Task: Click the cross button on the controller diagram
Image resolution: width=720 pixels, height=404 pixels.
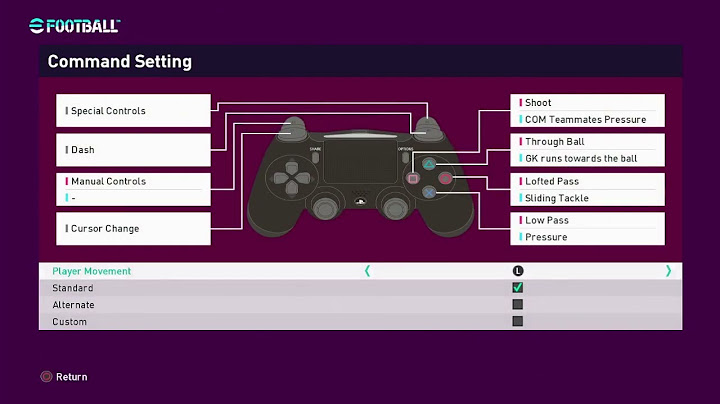Action: [x=429, y=193]
